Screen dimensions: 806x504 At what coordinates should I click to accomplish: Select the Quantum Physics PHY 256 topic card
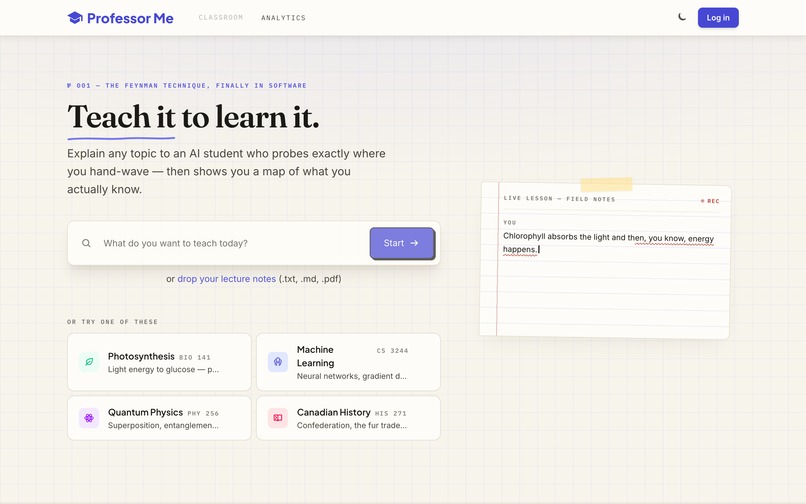pyautogui.click(x=159, y=418)
